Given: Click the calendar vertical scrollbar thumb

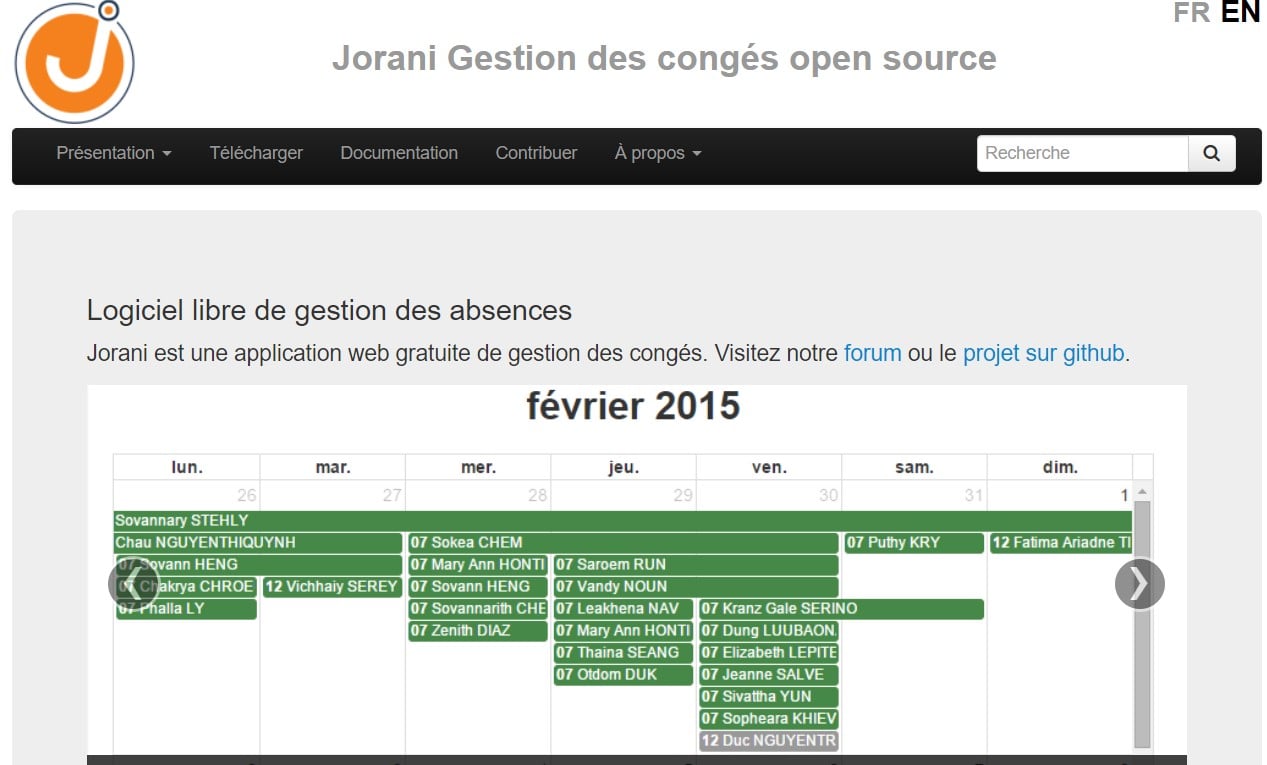Looking at the screenshot, I should click(x=1142, y=624).
